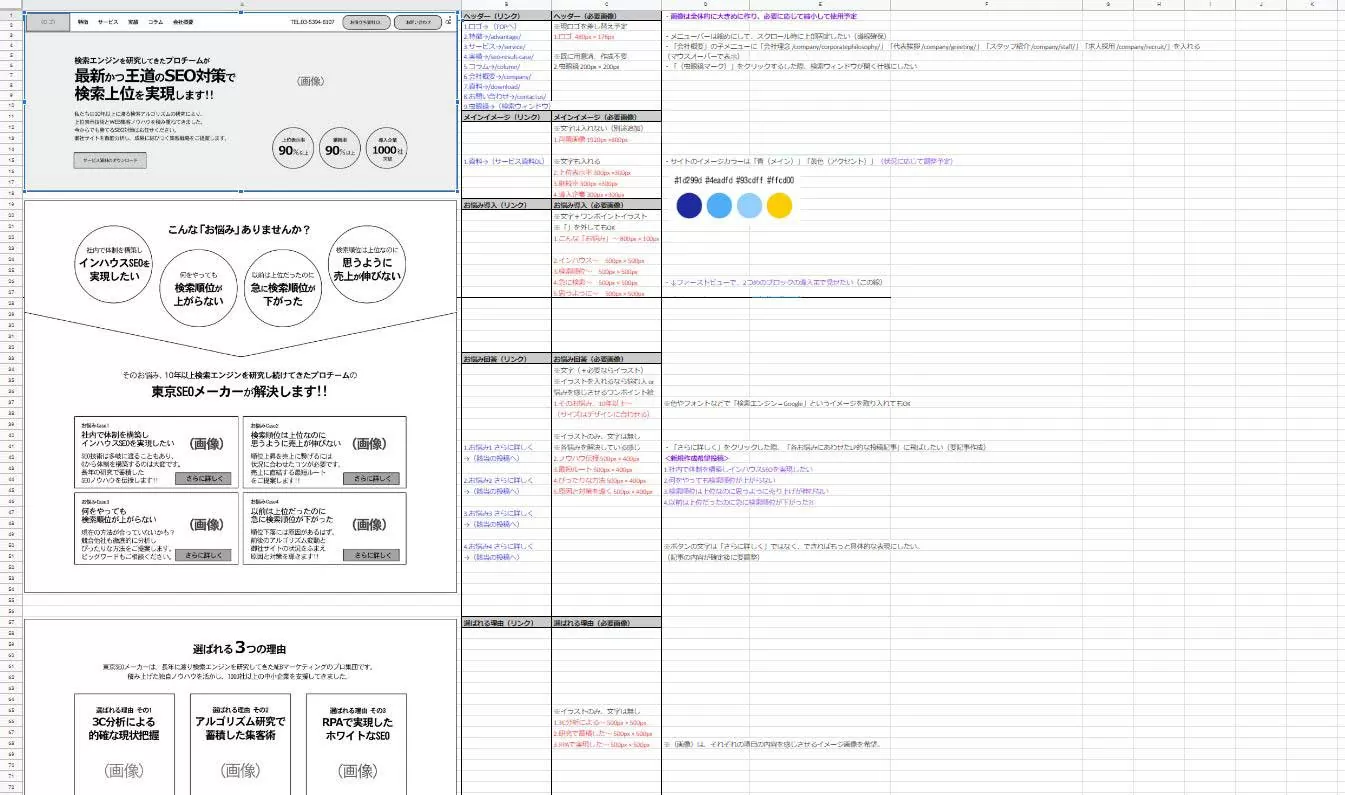Click the サービス item in the wireframe navigation
This screenshot has width=1345, height=795.
108,21
